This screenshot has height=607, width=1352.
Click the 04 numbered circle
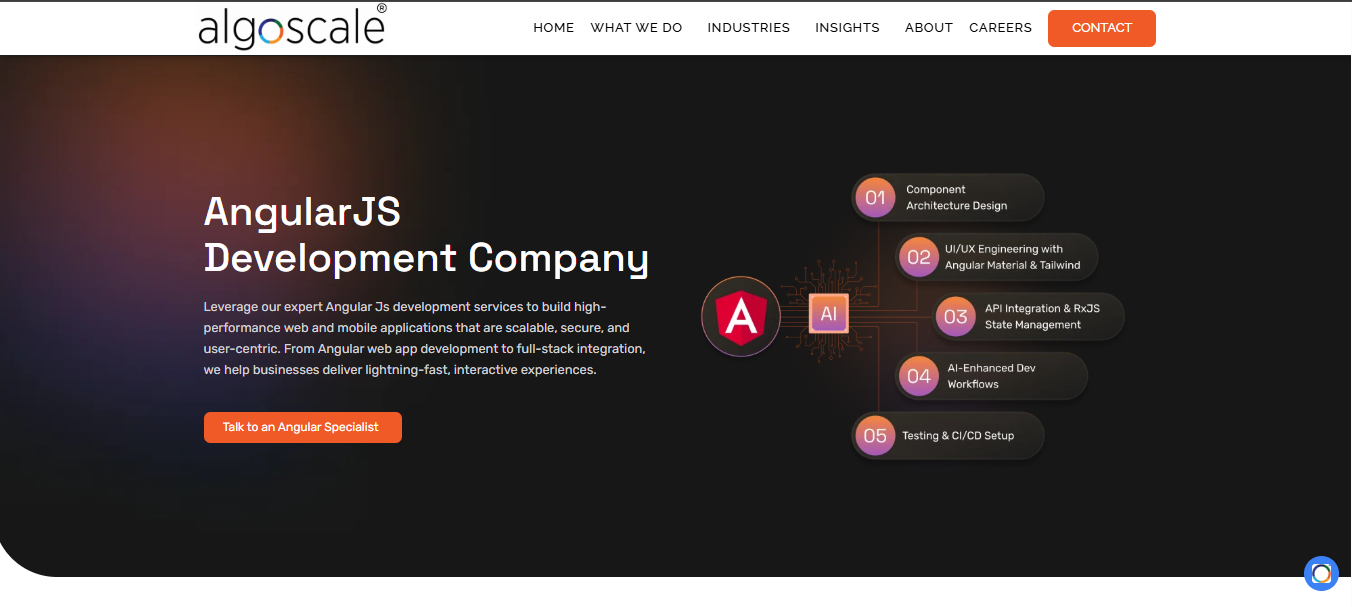(918, 376)
